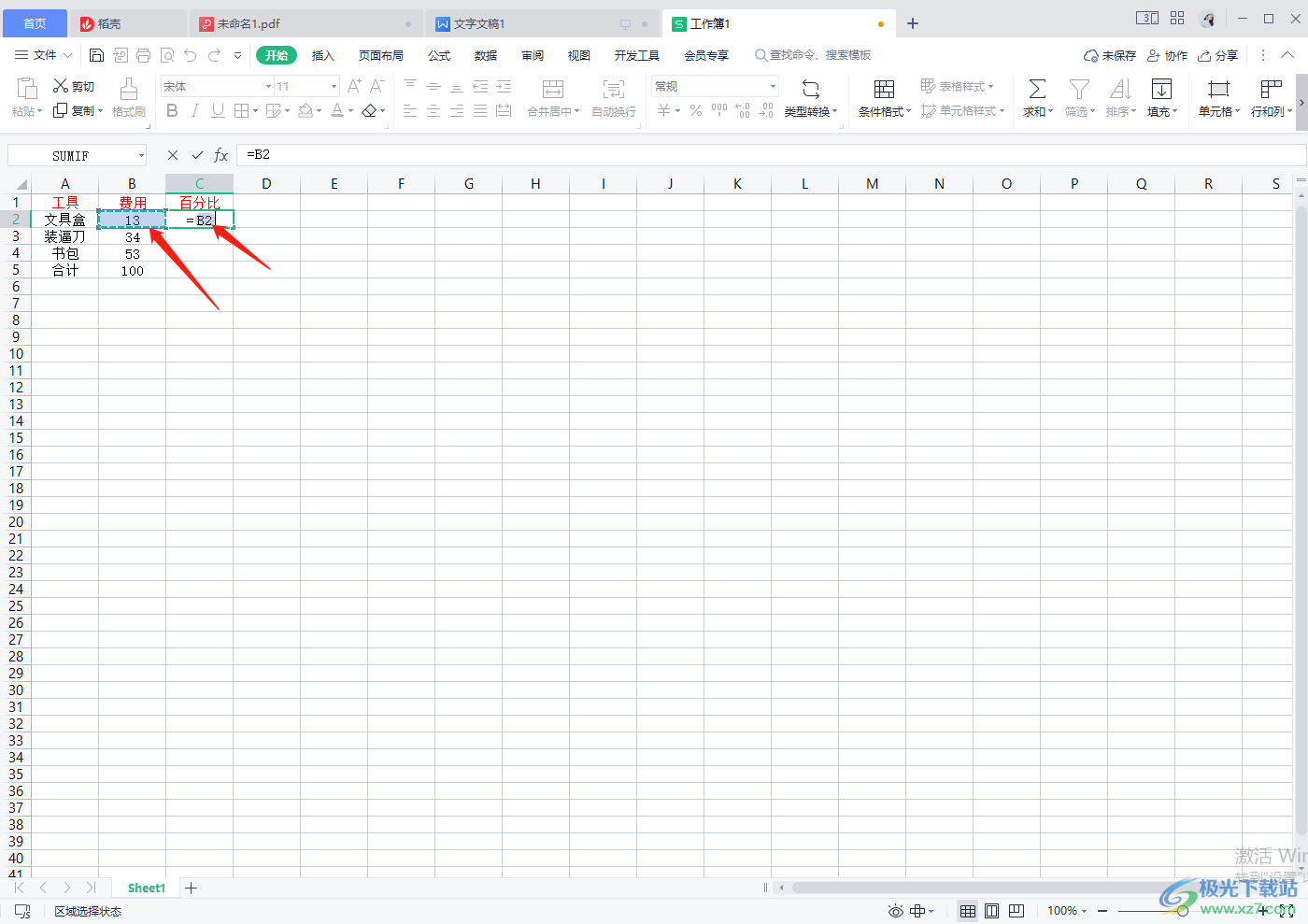Switch to Page Break Preview in status bar

1017,911
